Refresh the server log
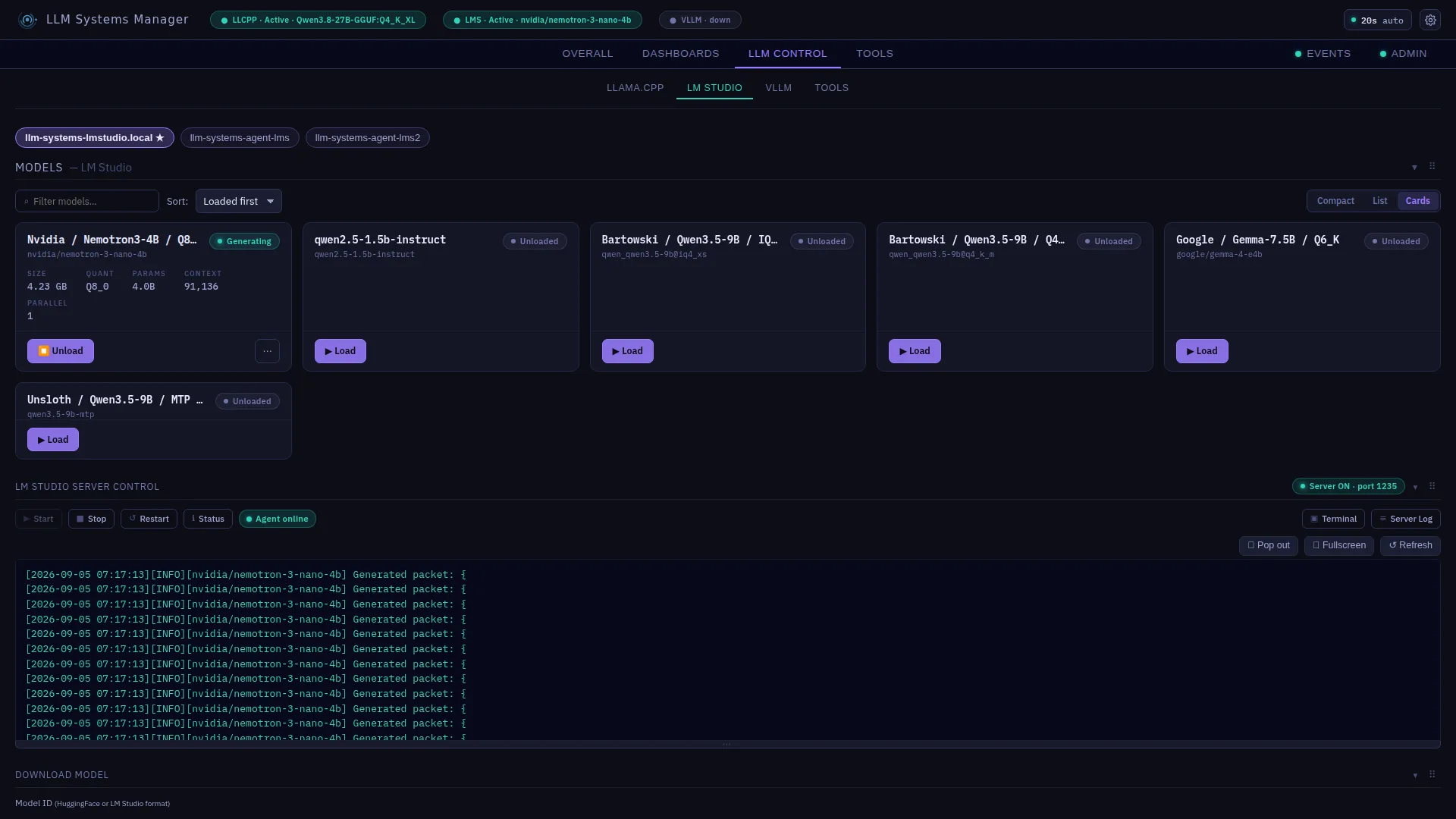The width and height of the screenshot is (1456, 819). point(1410,545)
